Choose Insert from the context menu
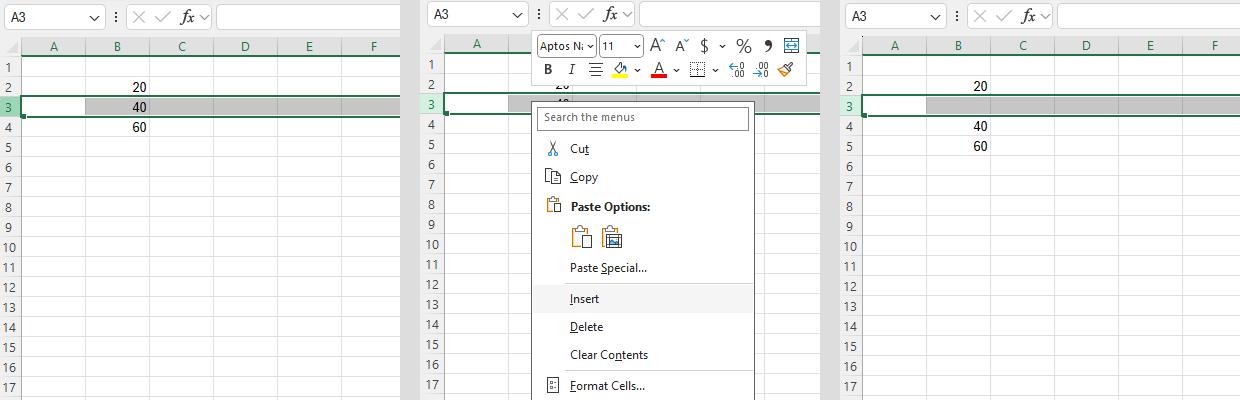The image size is (1240, 400). point(584,299)
